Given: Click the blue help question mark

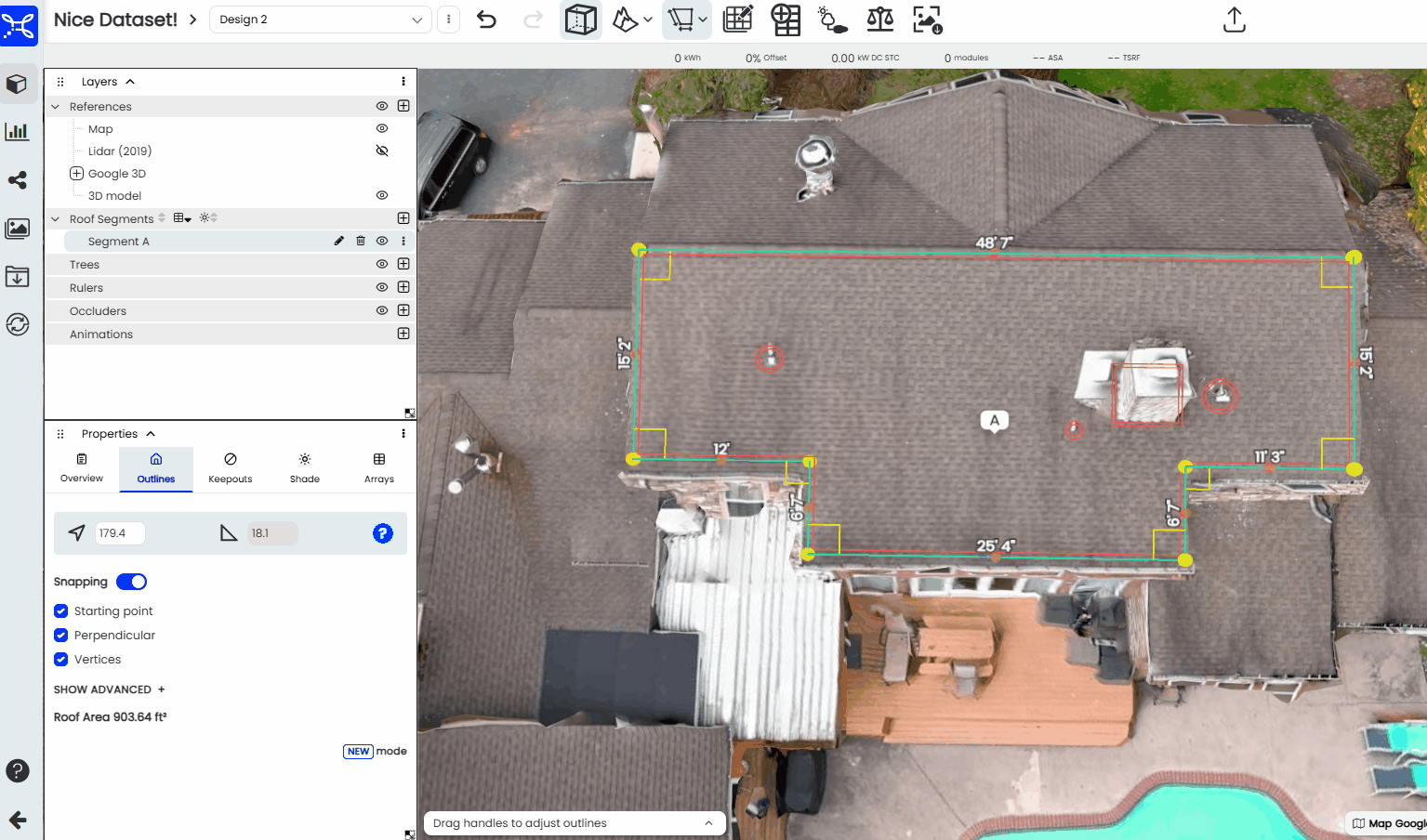Looking at the screenshot, I should click(383, 533).
